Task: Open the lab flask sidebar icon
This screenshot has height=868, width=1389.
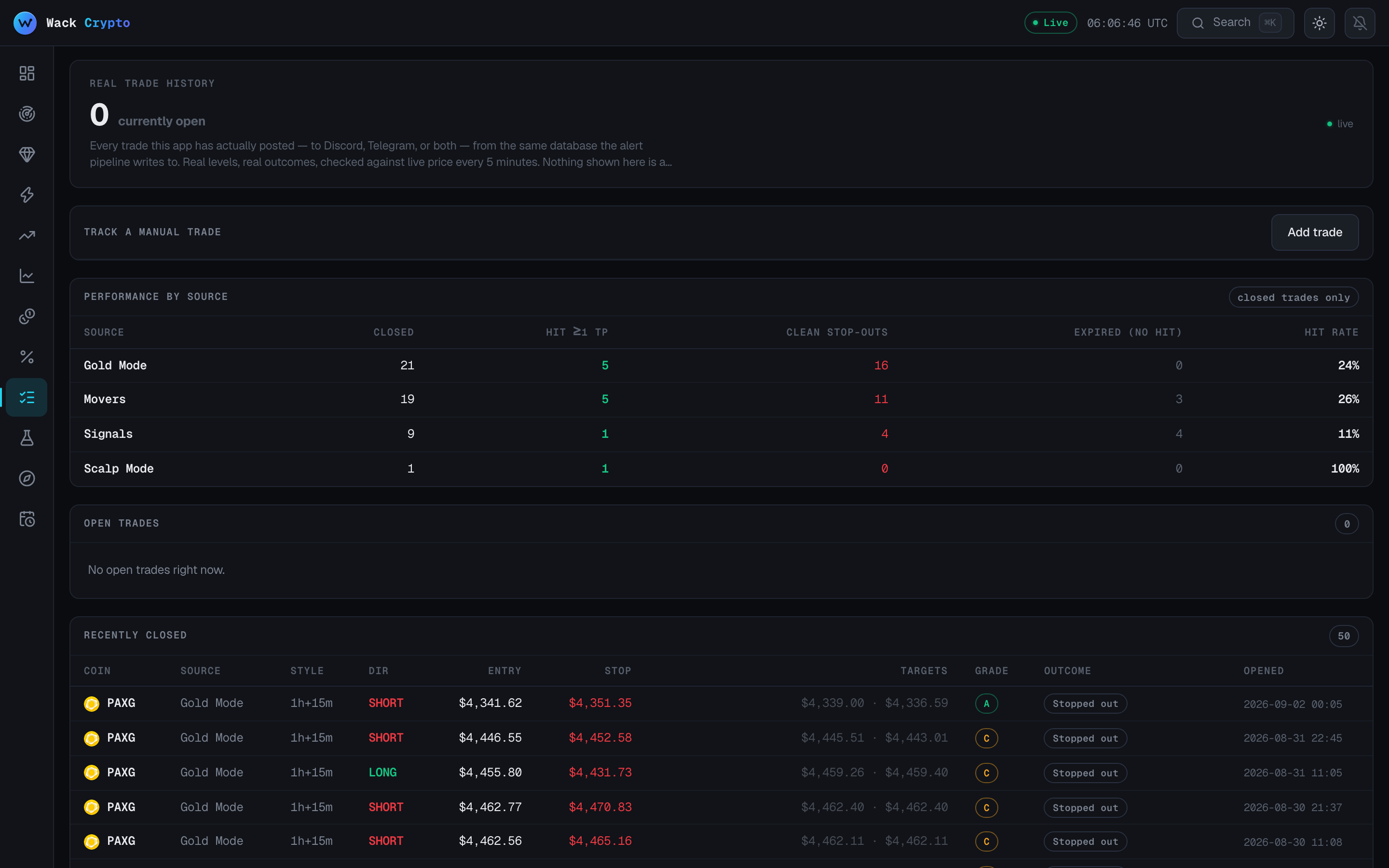Action: 27,438
